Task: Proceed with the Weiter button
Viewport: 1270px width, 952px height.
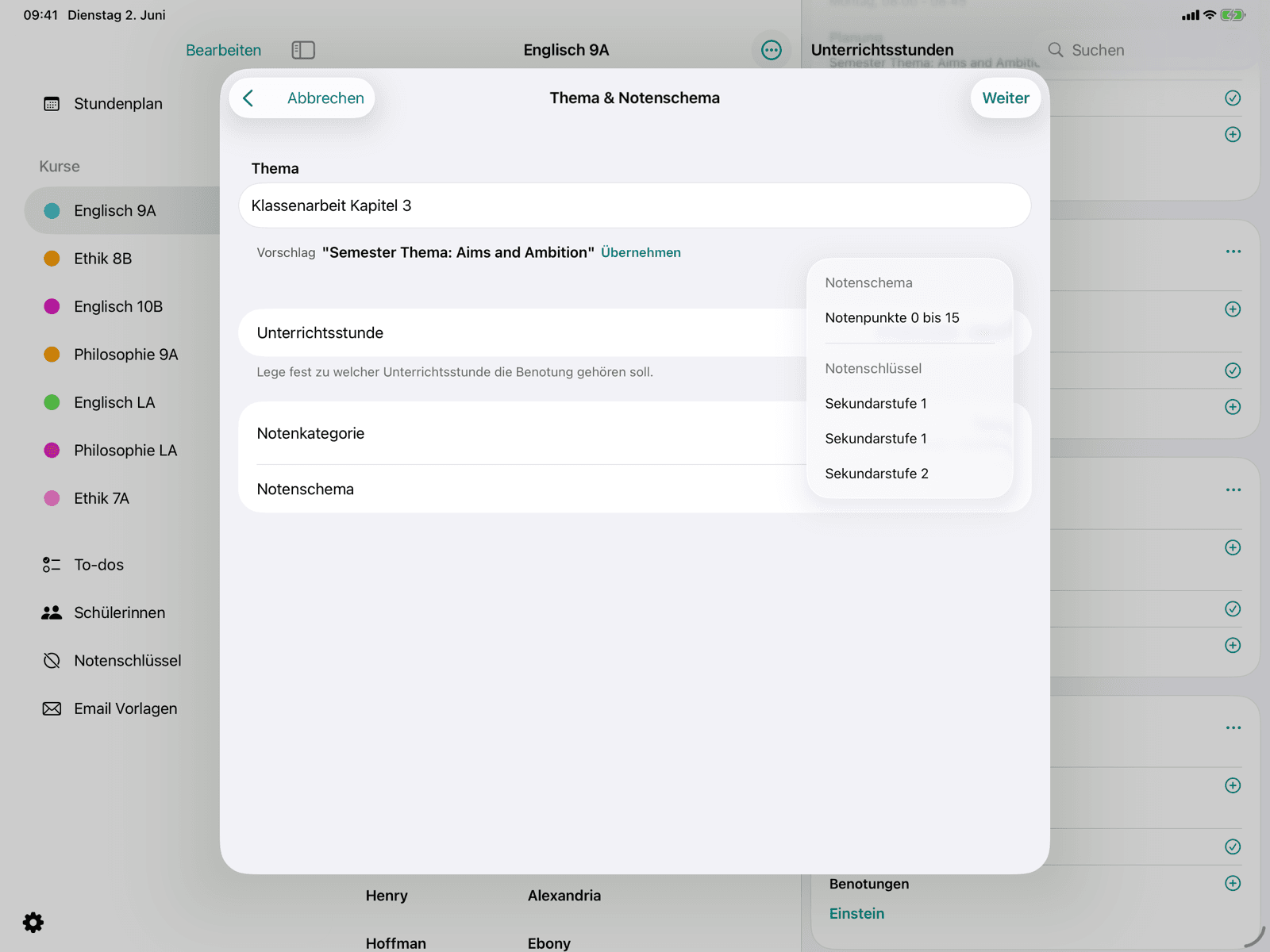Action: point(1005,98)
